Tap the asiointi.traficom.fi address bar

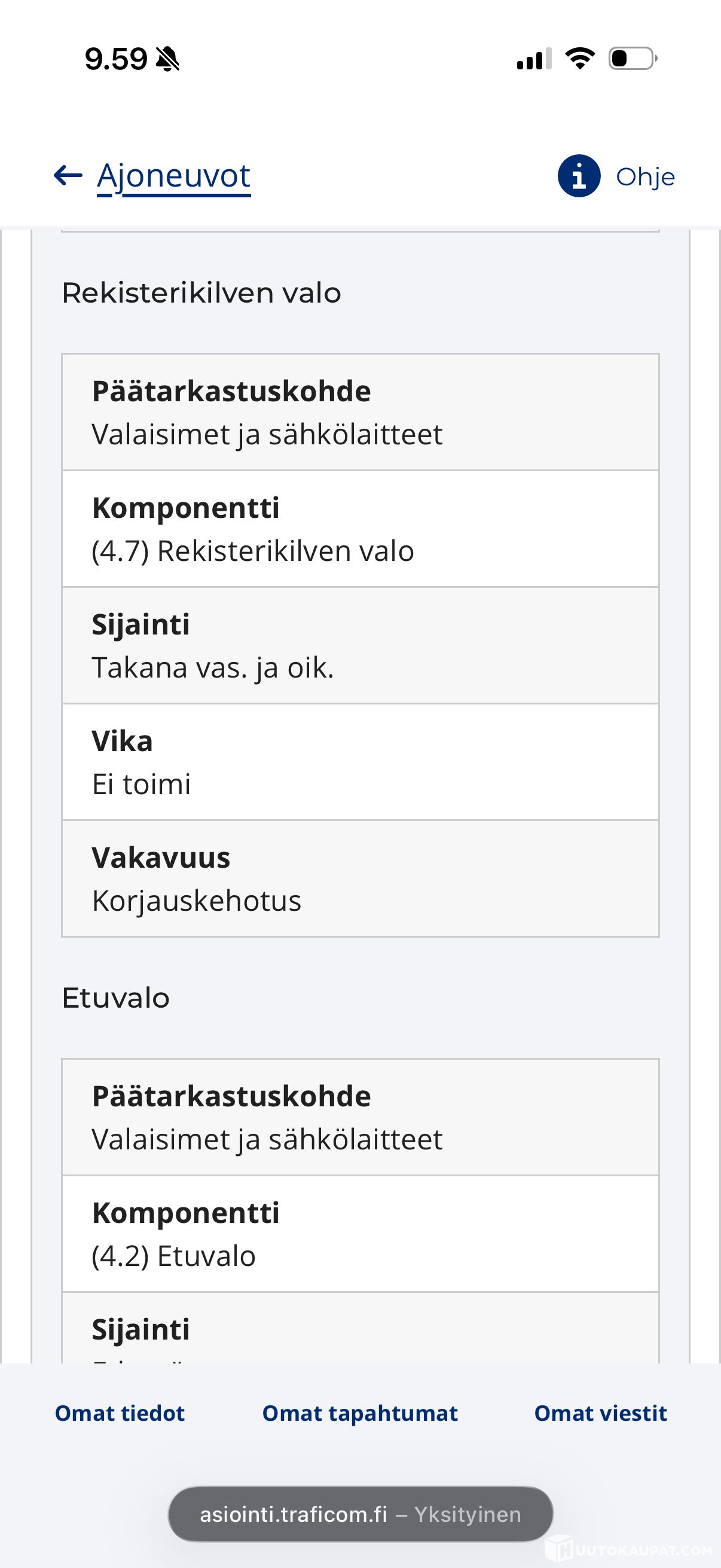[x=360, y=1514]
